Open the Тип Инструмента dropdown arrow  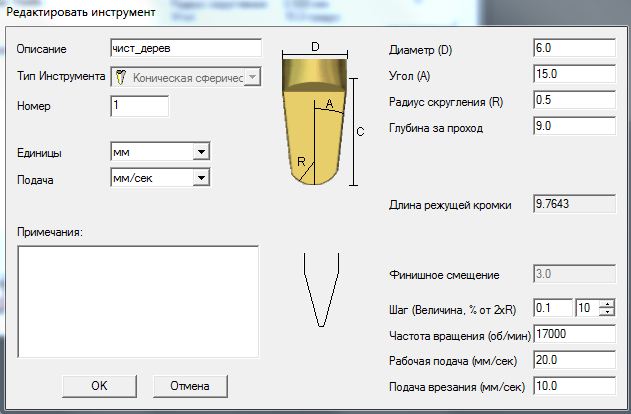252,77
